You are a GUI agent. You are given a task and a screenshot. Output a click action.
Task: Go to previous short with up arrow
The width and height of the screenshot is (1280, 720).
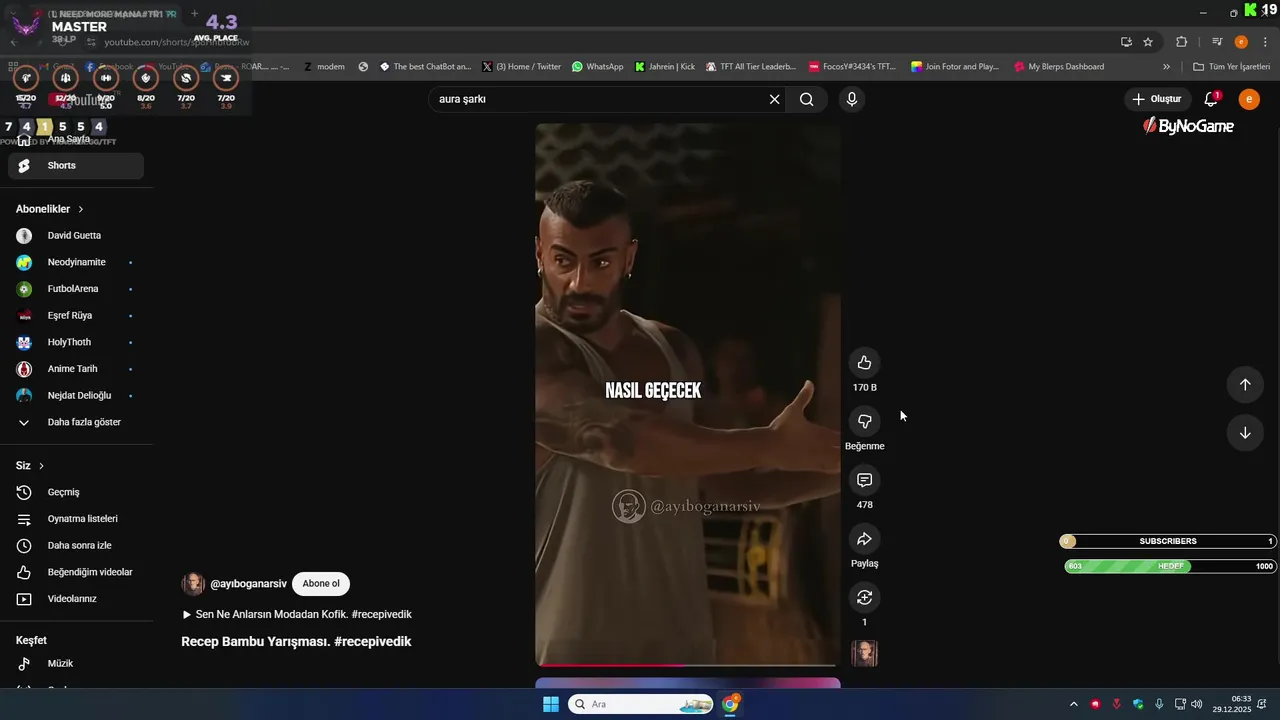1245,385
